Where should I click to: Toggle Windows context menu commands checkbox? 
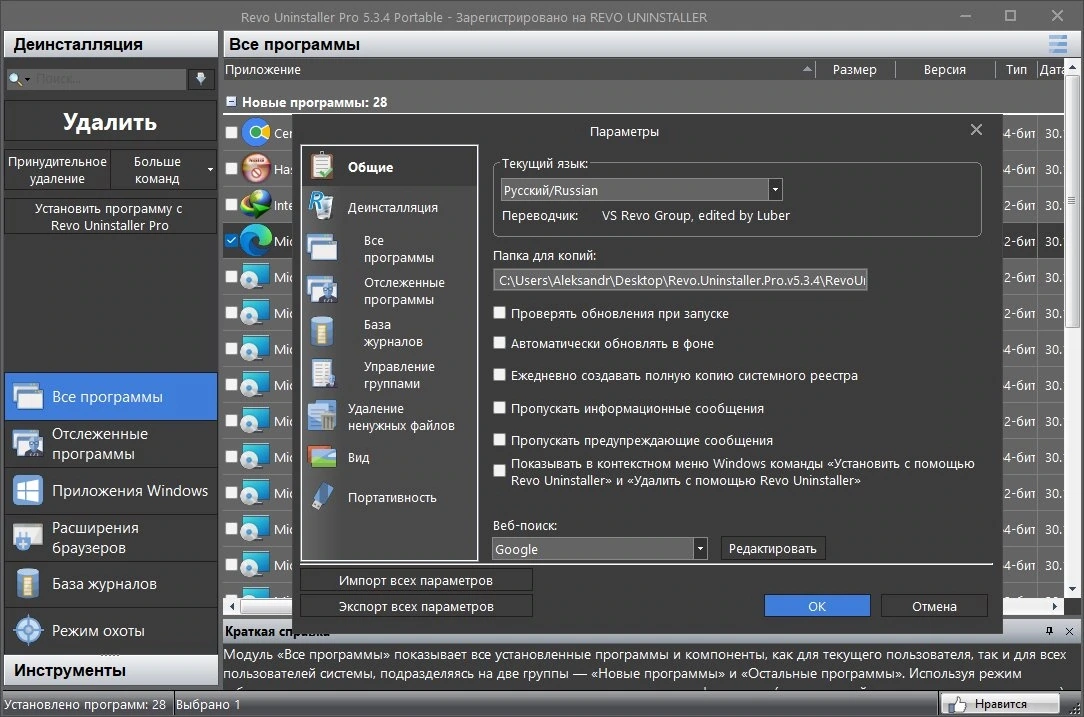(x=499, y=471)
